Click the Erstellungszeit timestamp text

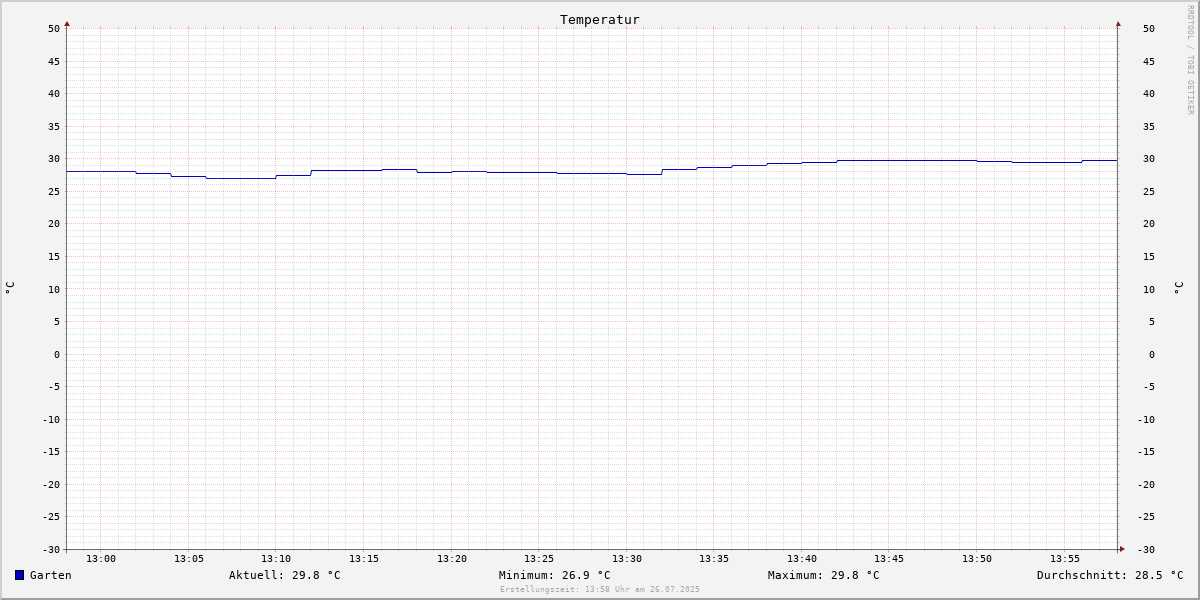(600, 589)
